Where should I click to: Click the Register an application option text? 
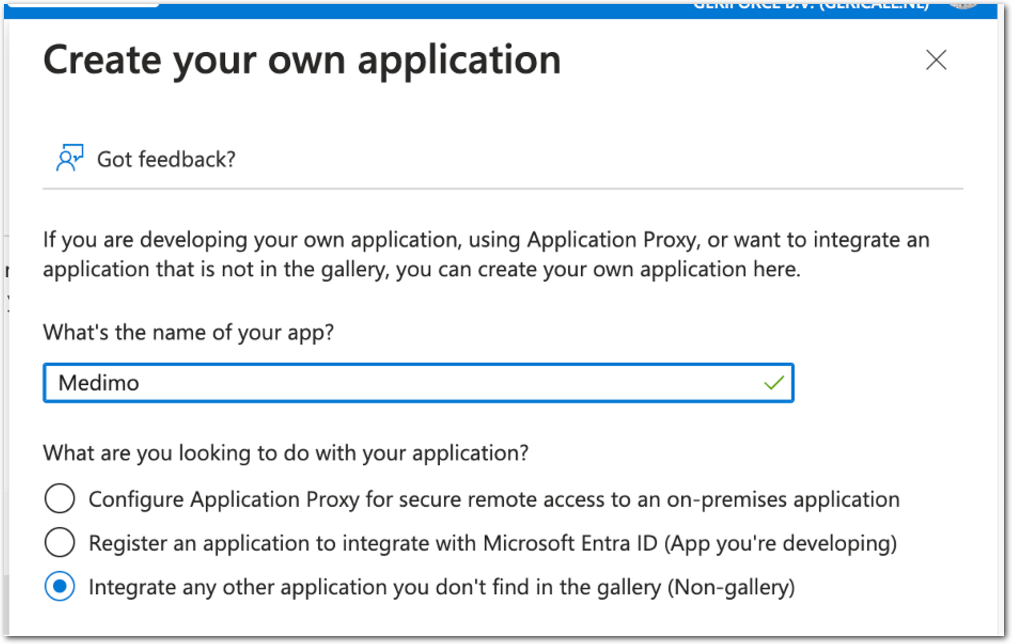click(x=492, y=543)
